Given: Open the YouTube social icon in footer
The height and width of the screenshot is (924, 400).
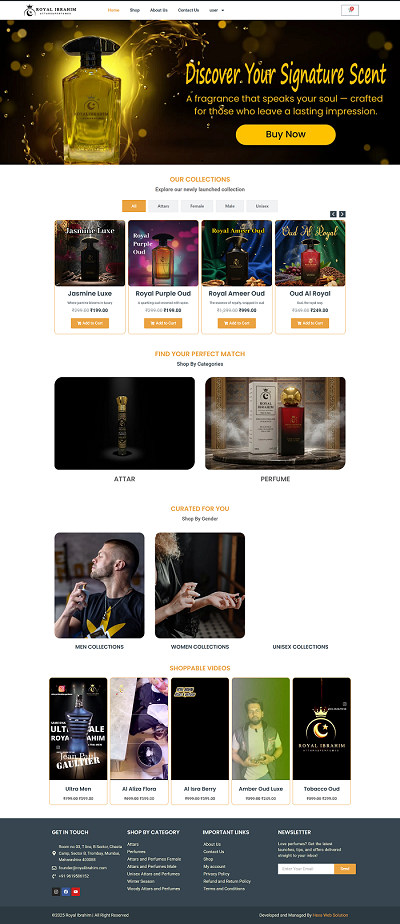Looking at the screenshot, I should pos(75,892).
